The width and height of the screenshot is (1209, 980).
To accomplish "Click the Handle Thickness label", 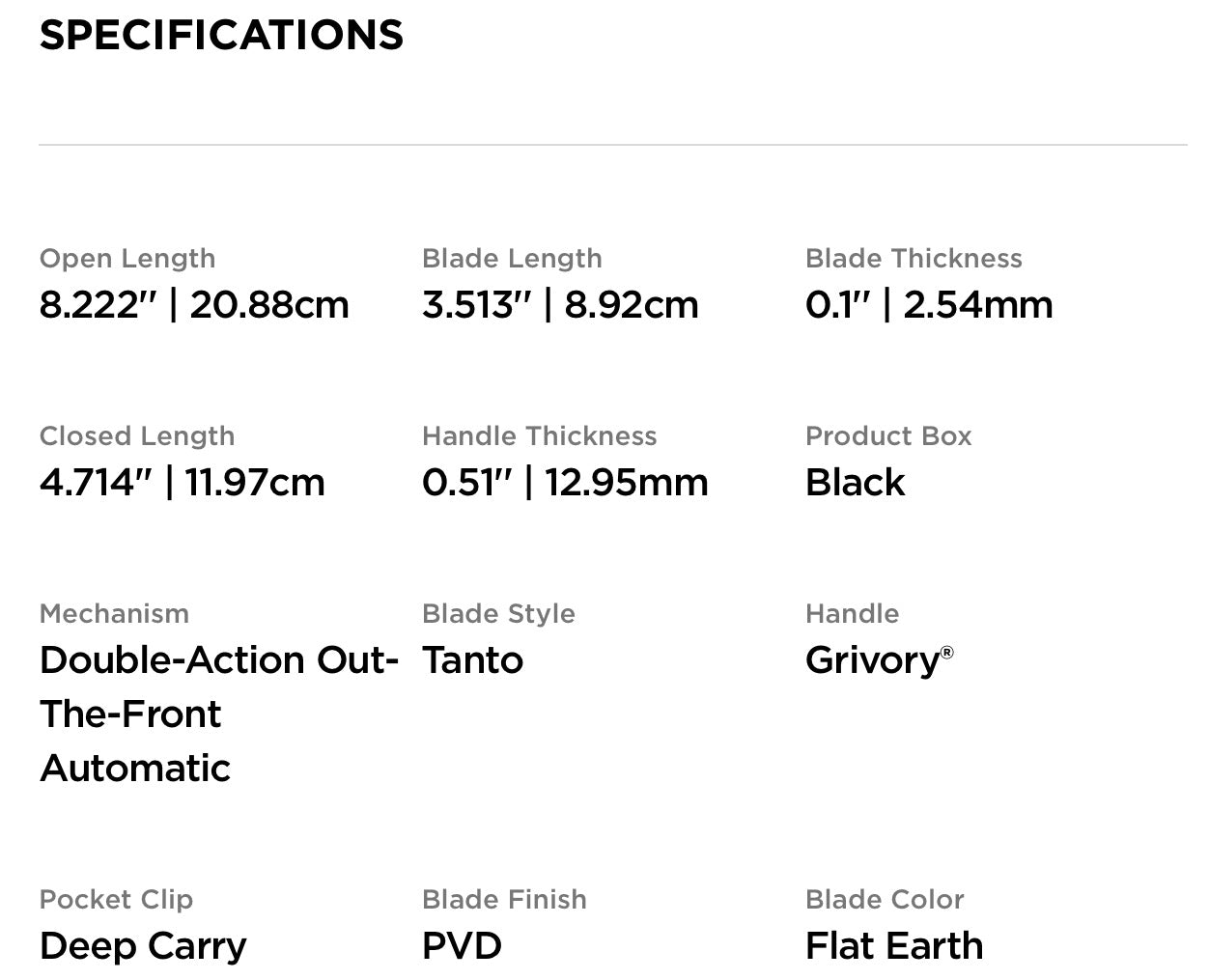I will point(539,436).
